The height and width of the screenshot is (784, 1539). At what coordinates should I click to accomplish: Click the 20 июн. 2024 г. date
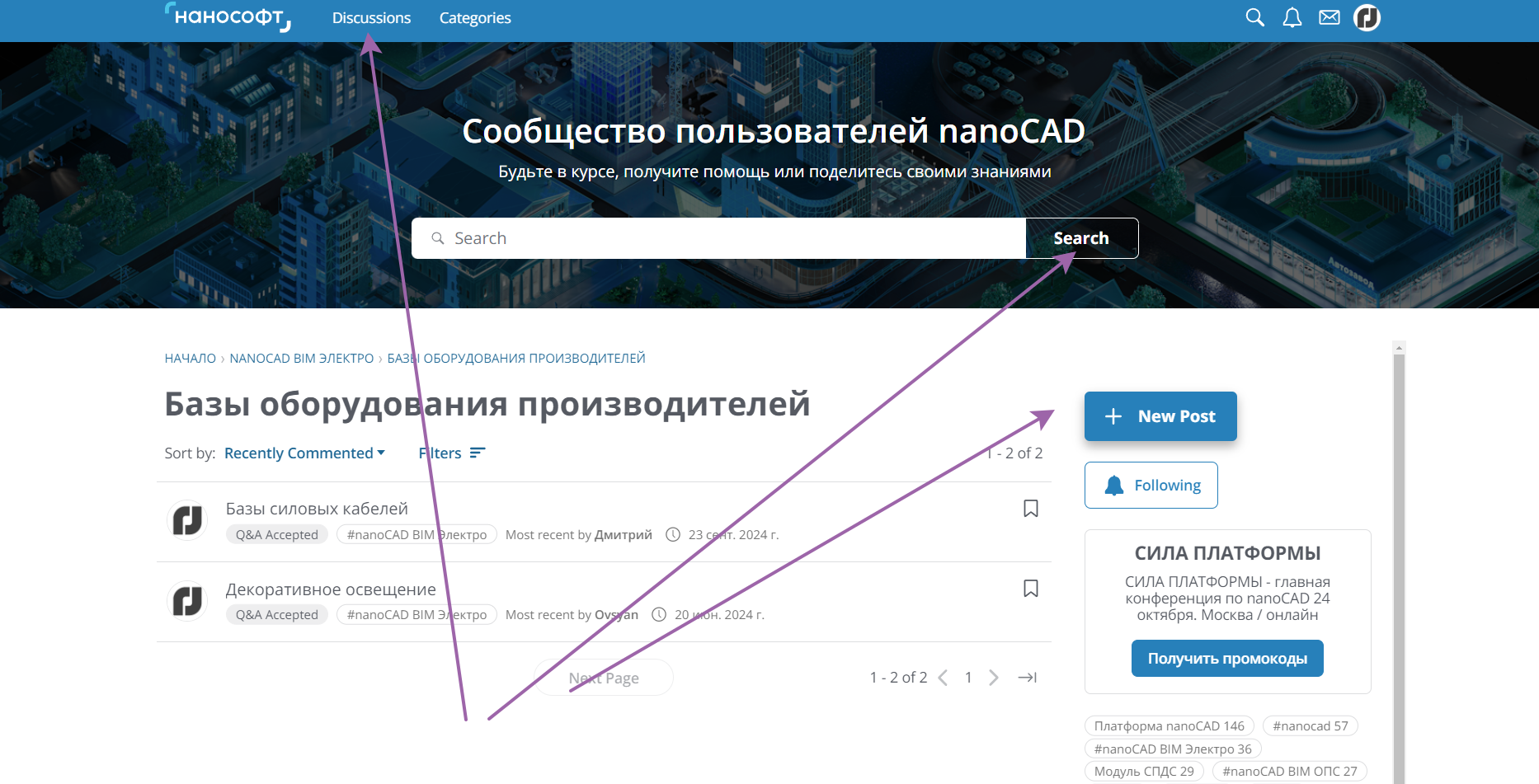click(719, 615)
